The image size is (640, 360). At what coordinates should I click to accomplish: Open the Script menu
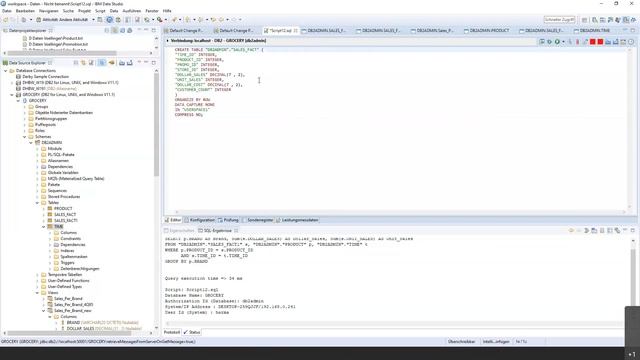coord(100,11)
